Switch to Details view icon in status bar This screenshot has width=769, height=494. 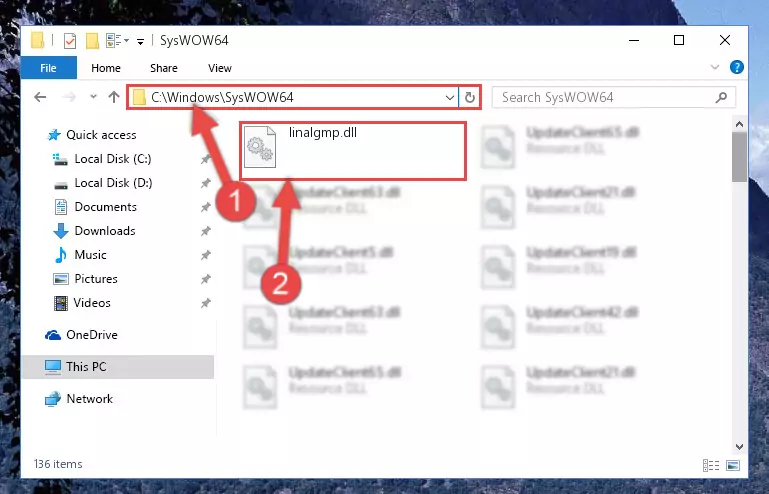click(711, 465)
